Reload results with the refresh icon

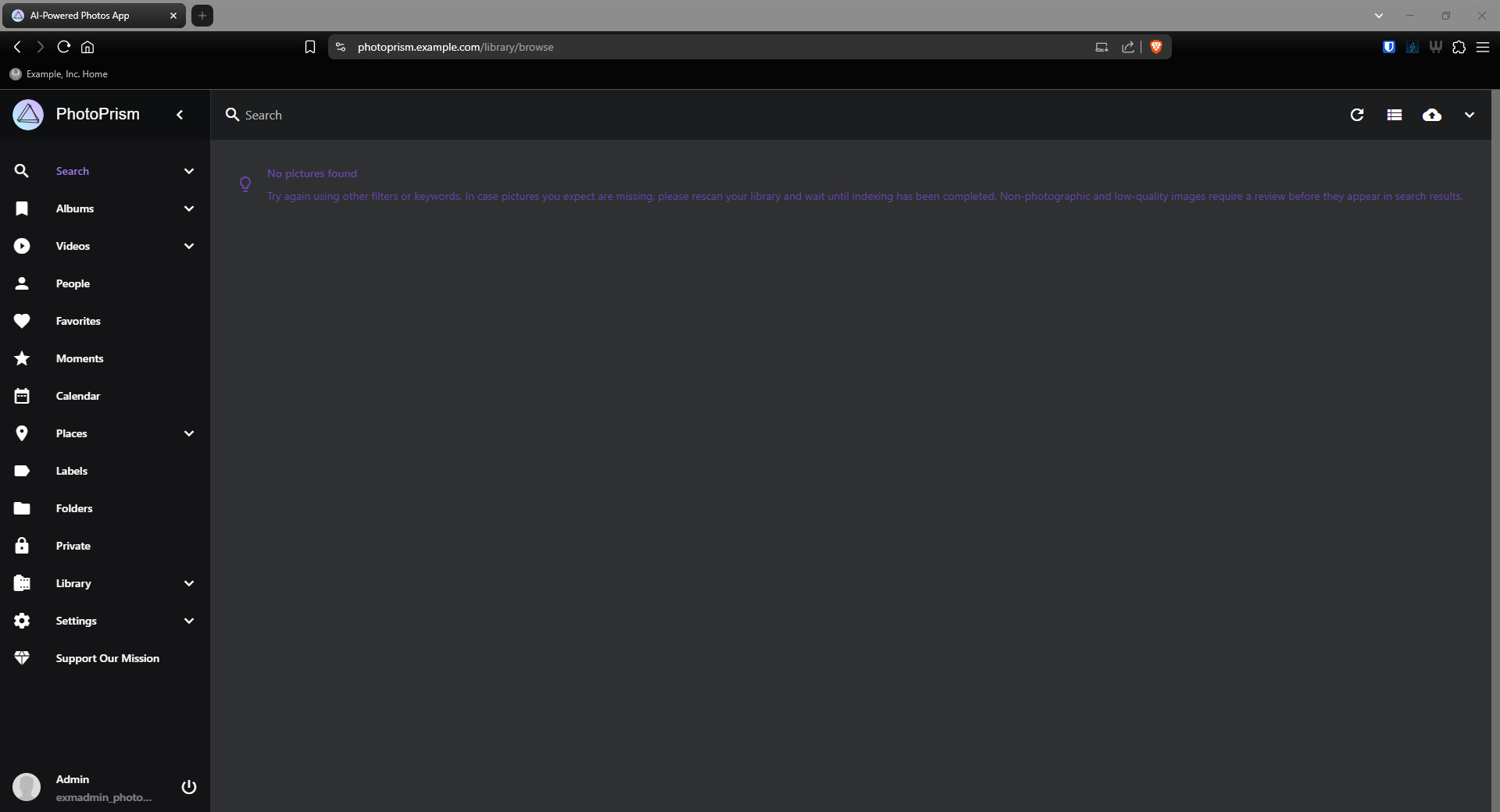coord(1357,116)
